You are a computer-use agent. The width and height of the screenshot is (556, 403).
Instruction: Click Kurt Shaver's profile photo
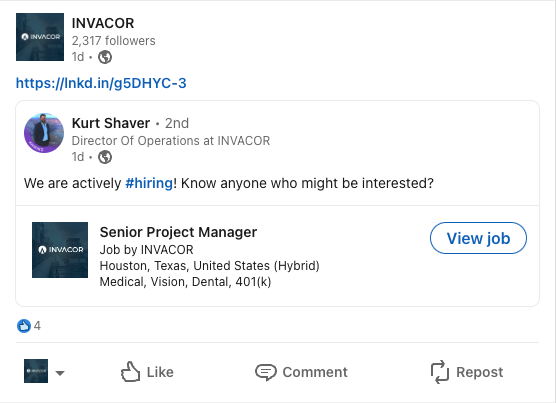pyautogui.click(x=44, y=133)
